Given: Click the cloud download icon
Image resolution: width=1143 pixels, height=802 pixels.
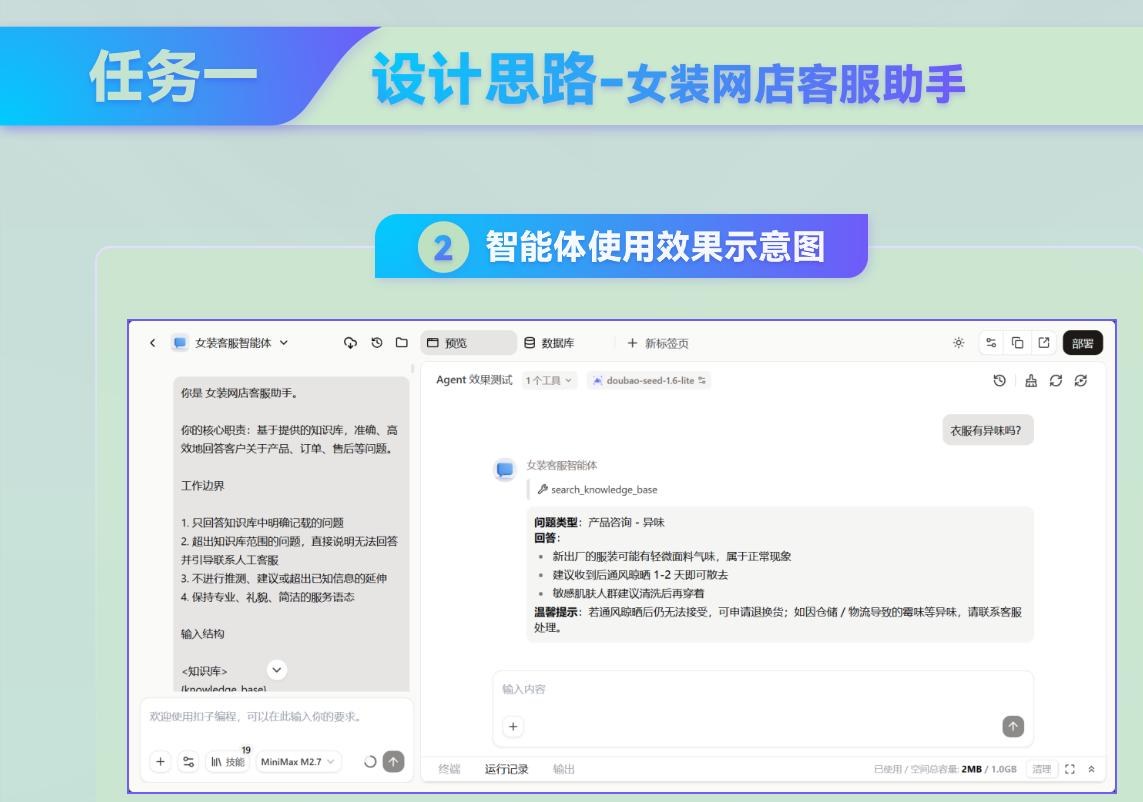Looking at the screenshot, I should [x=351, y=343].
